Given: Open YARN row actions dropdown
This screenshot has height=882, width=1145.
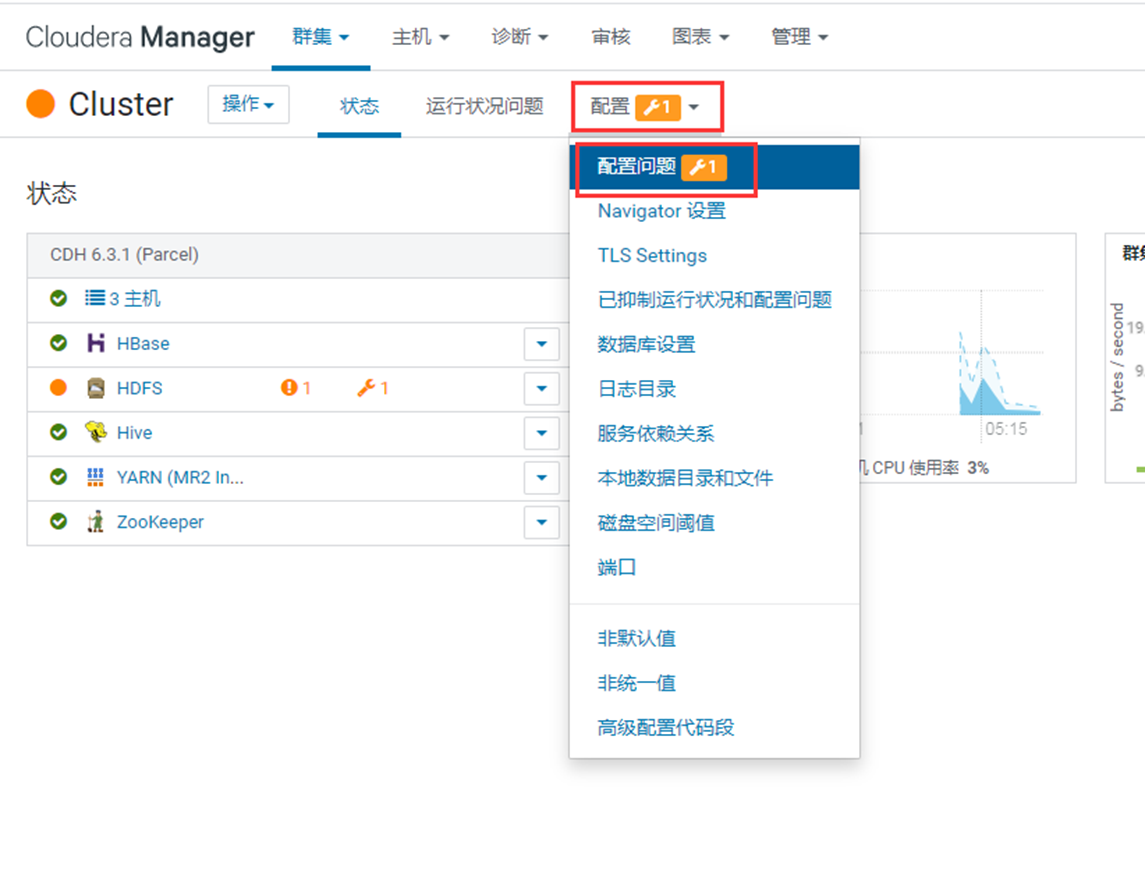Looking at the screenshot, I should point(542,478).
